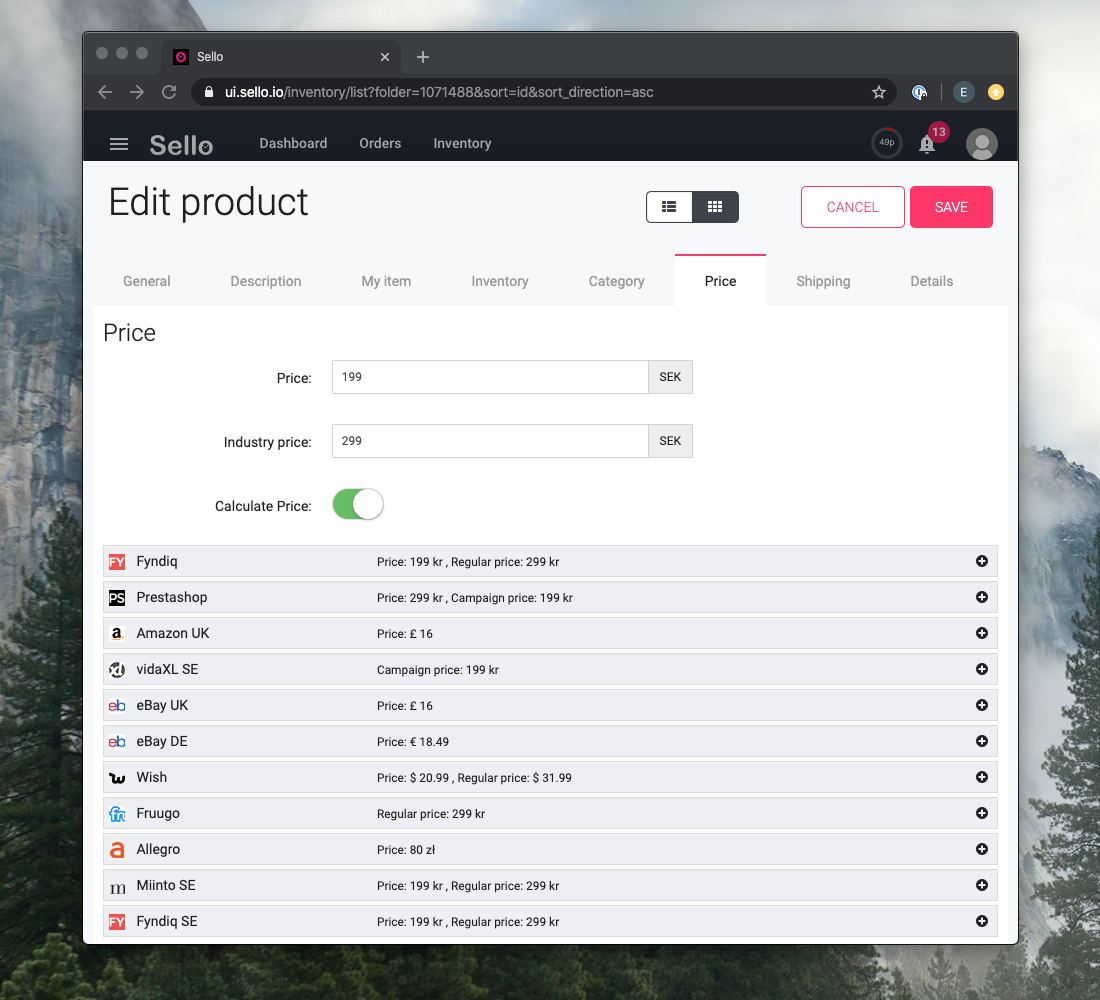Open the user avatar profile icon
The height and width of the screenshot is (1000, 1100).
981,144
